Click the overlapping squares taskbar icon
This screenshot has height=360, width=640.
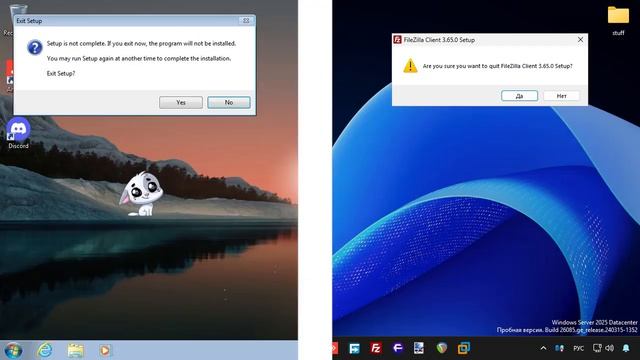(x=464, y=348)
